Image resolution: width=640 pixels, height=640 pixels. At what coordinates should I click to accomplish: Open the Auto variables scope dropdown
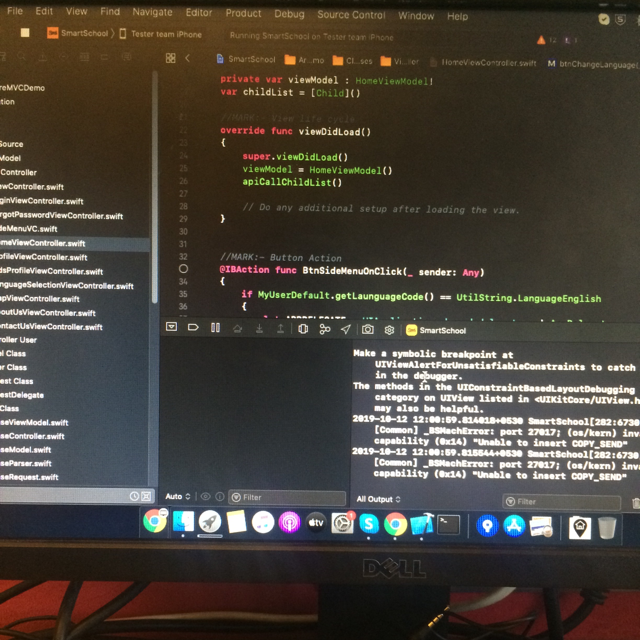pyautogui.click(x=177, y=497)
